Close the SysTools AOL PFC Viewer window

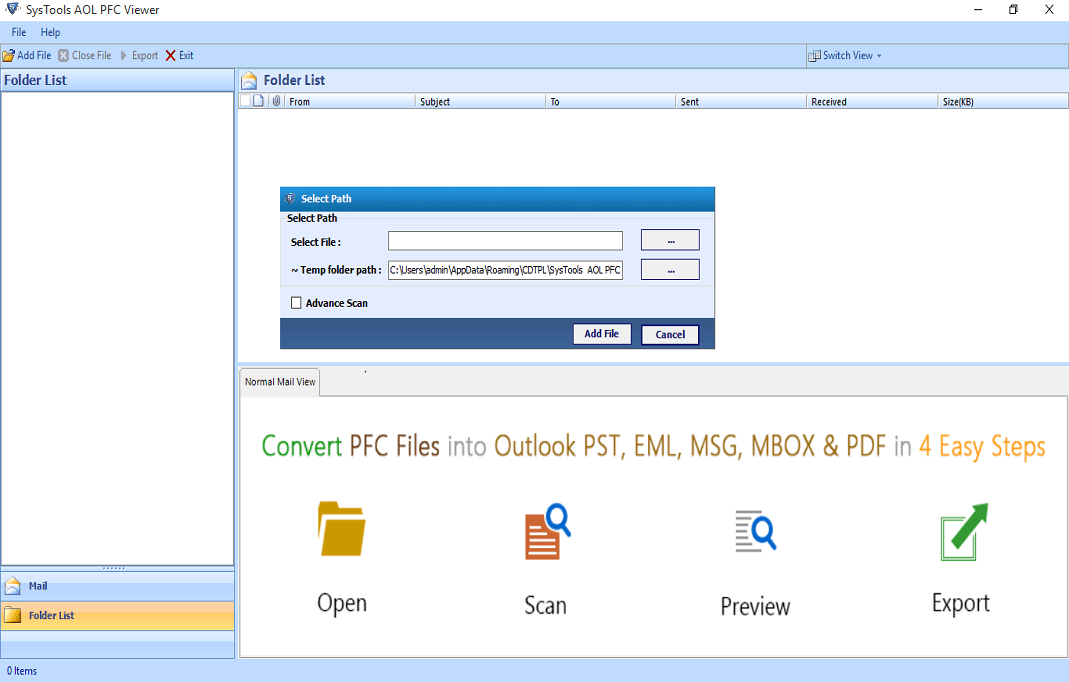click(1049, 10)
